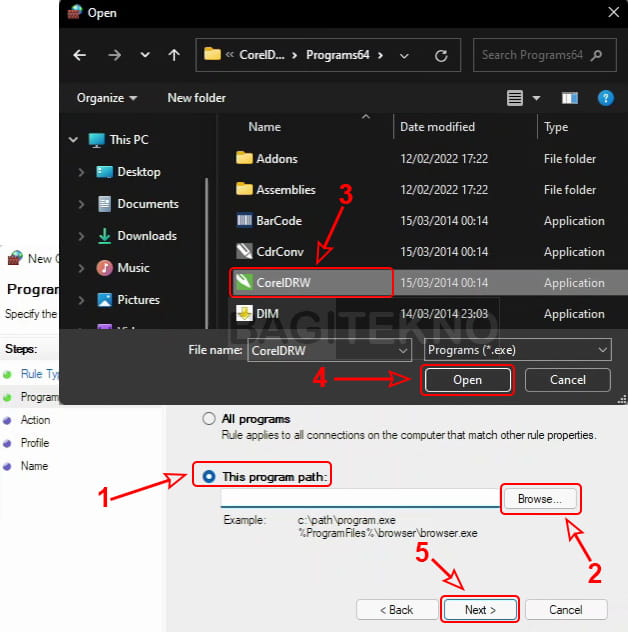Click the search magnifier icon

click(596, 55)
